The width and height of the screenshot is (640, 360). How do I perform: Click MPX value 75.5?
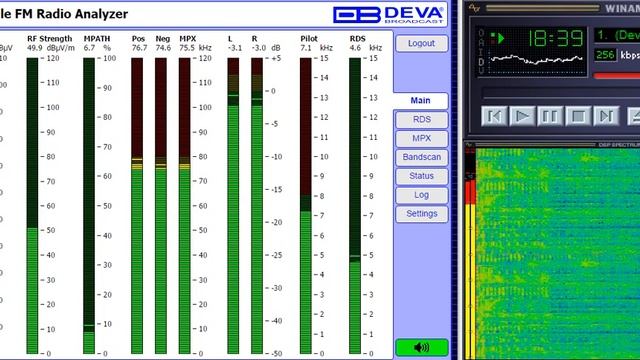click(x=187, y=48)
